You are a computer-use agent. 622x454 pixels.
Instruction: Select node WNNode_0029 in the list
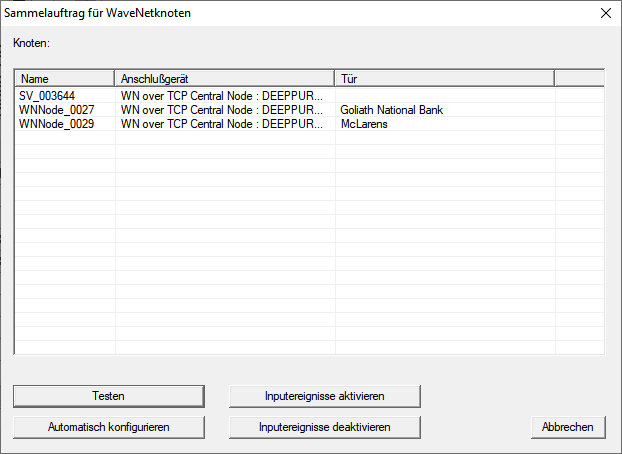click(x=56, y=124)
